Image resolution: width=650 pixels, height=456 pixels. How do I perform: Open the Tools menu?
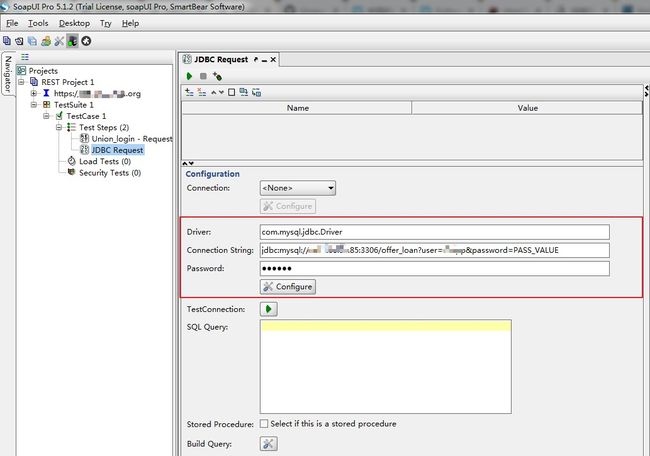38,23
